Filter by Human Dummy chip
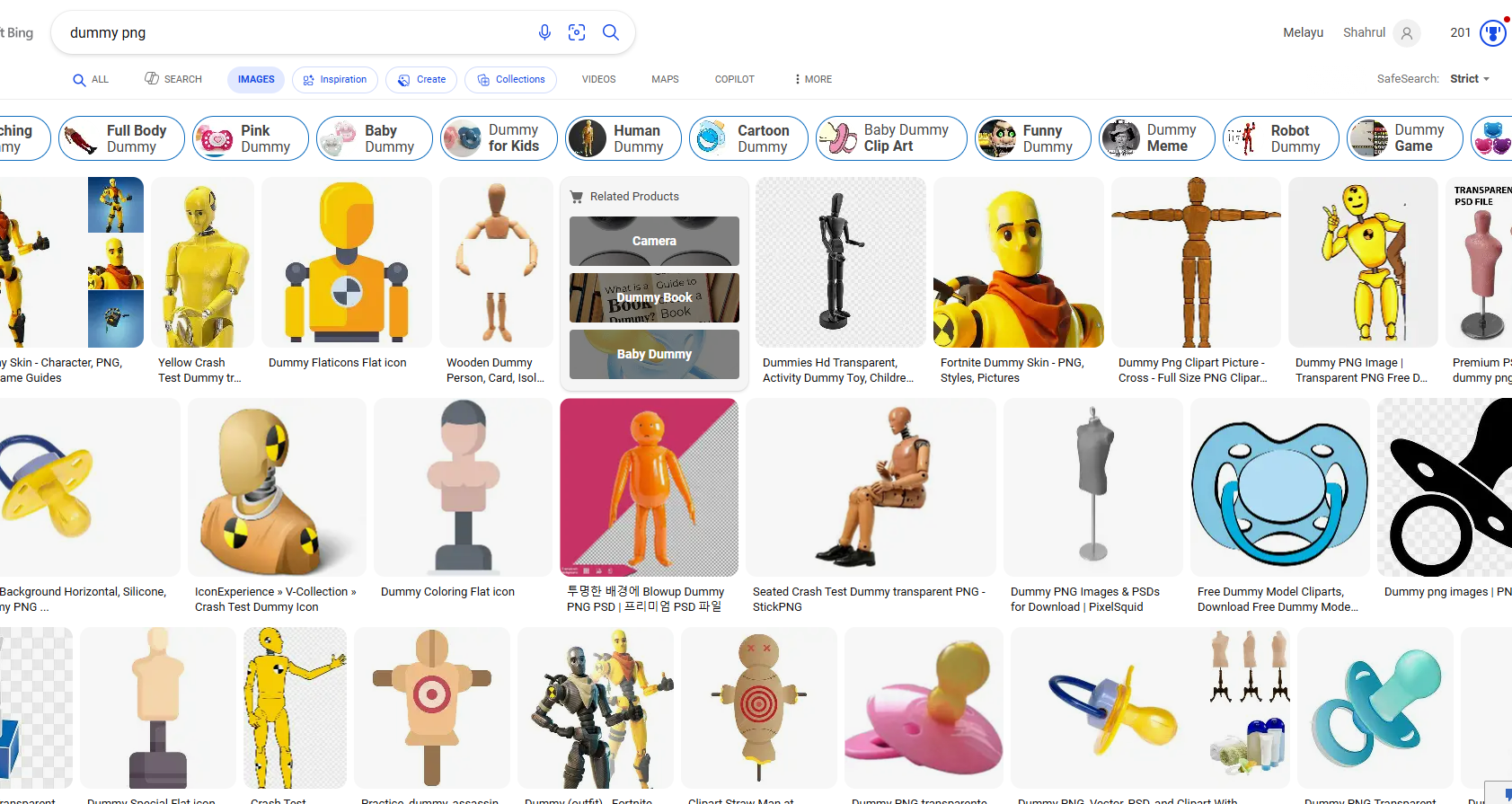The image size is (1512, 804). pyautogui.click(x=623, y=138)
